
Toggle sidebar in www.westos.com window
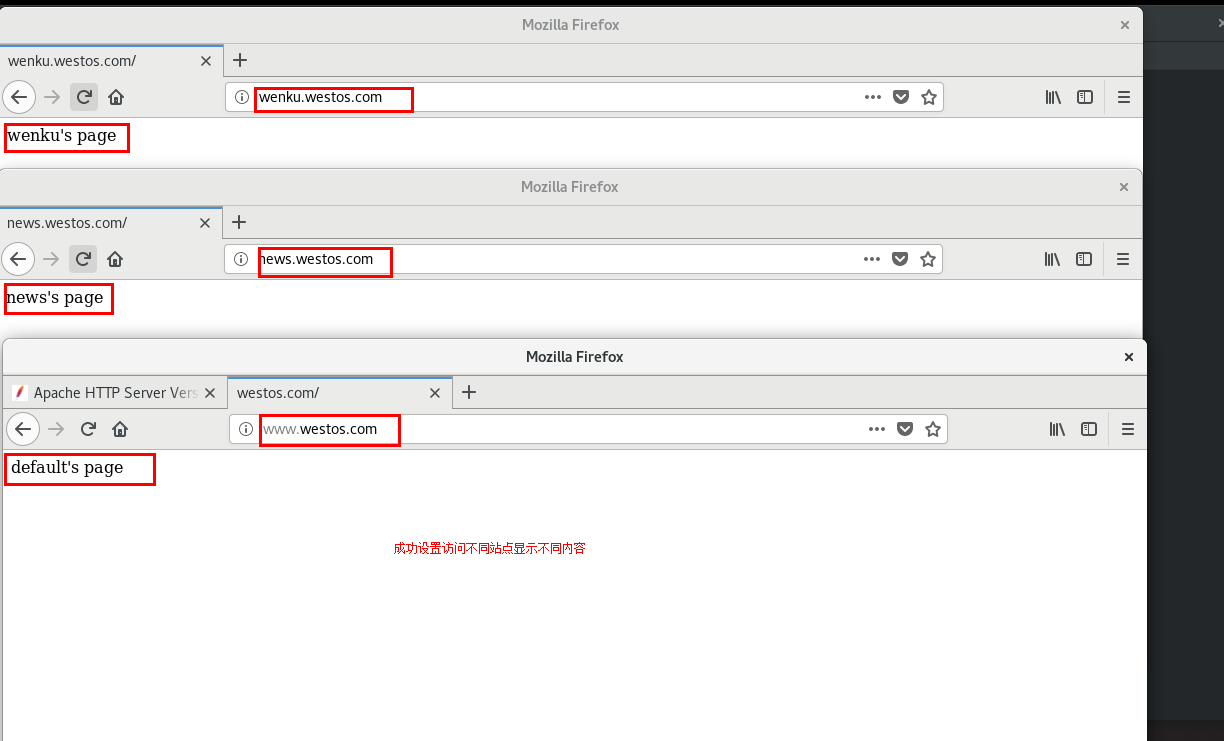[x=1089, y=429]
